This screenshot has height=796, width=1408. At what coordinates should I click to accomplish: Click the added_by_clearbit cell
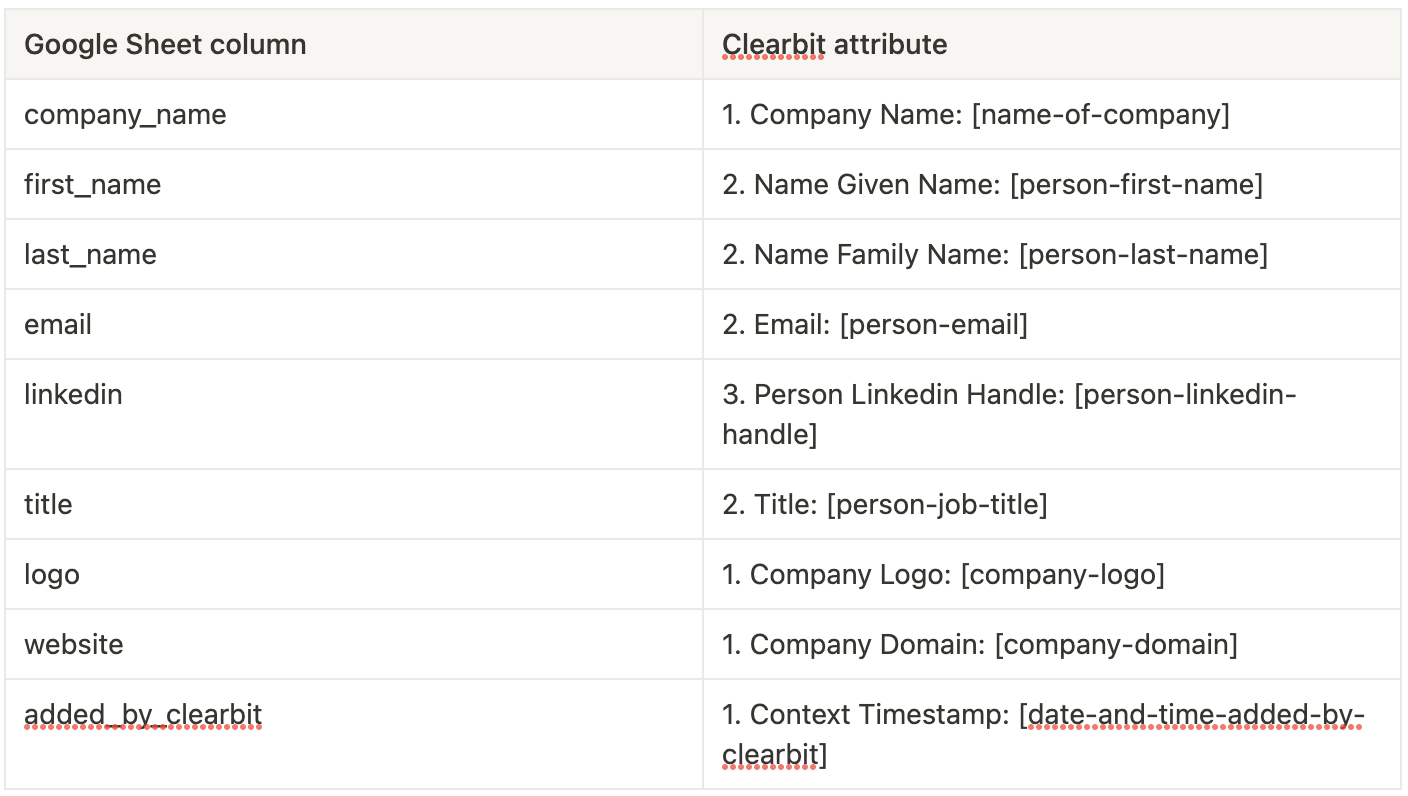(x=354, y=735)
